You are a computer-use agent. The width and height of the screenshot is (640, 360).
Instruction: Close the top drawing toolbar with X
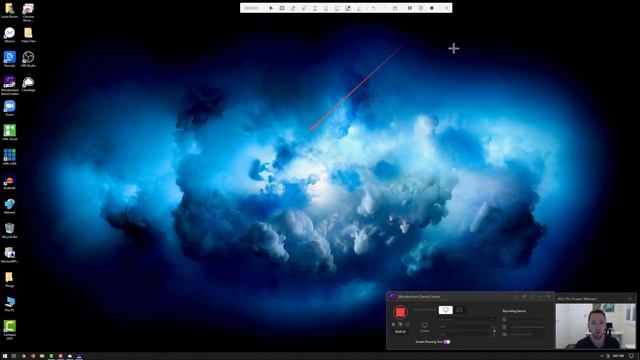446,8
